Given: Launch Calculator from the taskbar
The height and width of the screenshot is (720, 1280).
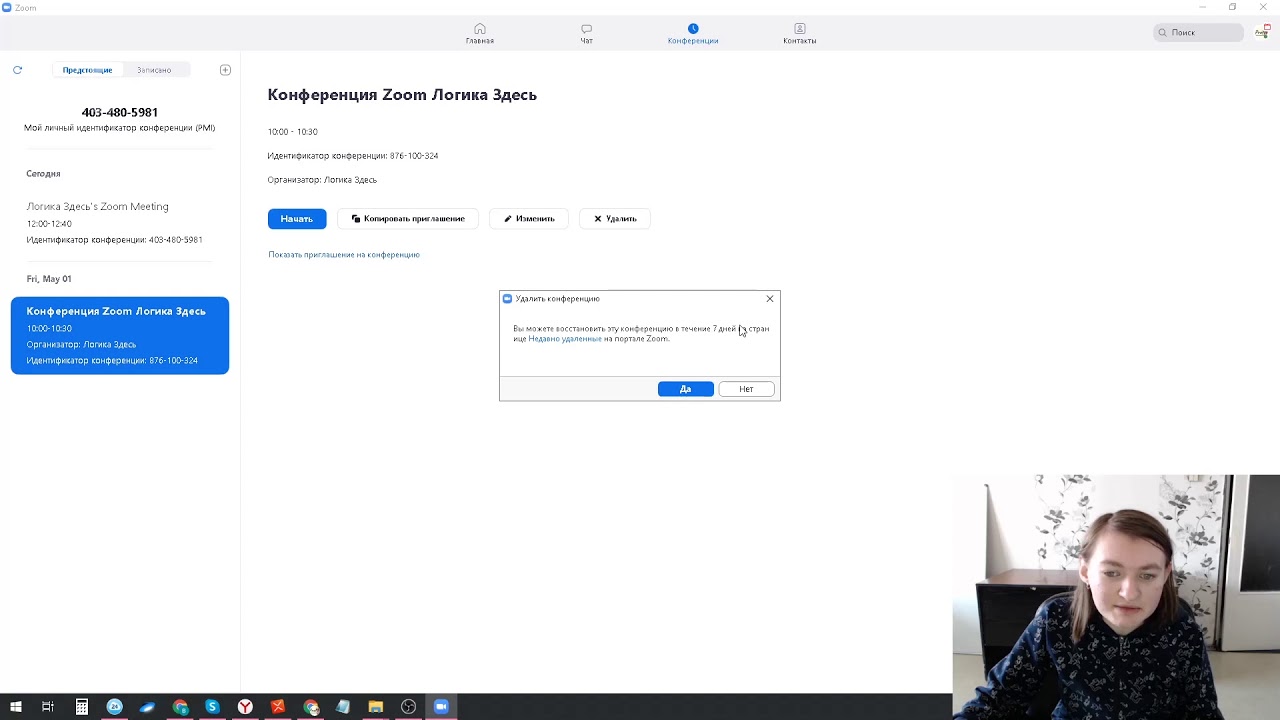Looking at the screenshot, I should tap(82, 707).
